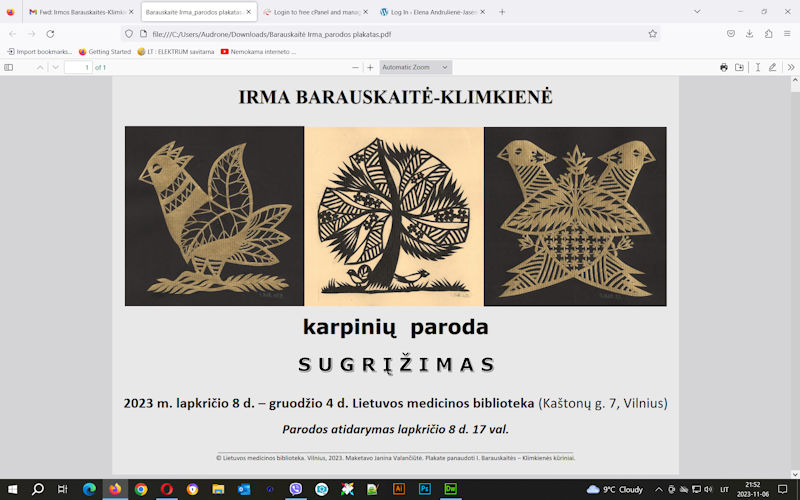Select the PDF text annotation tool
The height and width of the screenshot is (500, 800).
click(x=758, y=67)
